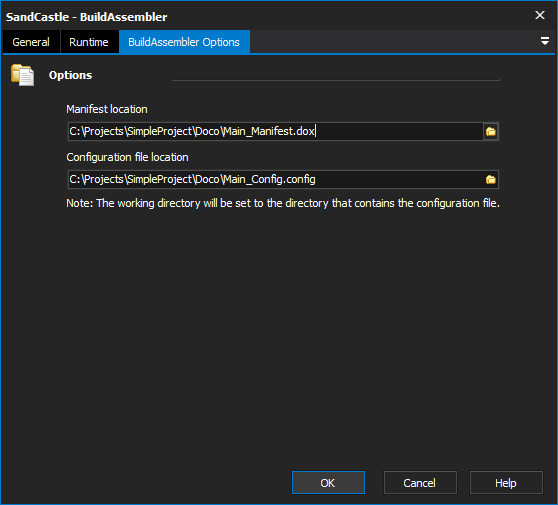Click the working directory note text
The image size is (558, 505).
tap(283, 203)
